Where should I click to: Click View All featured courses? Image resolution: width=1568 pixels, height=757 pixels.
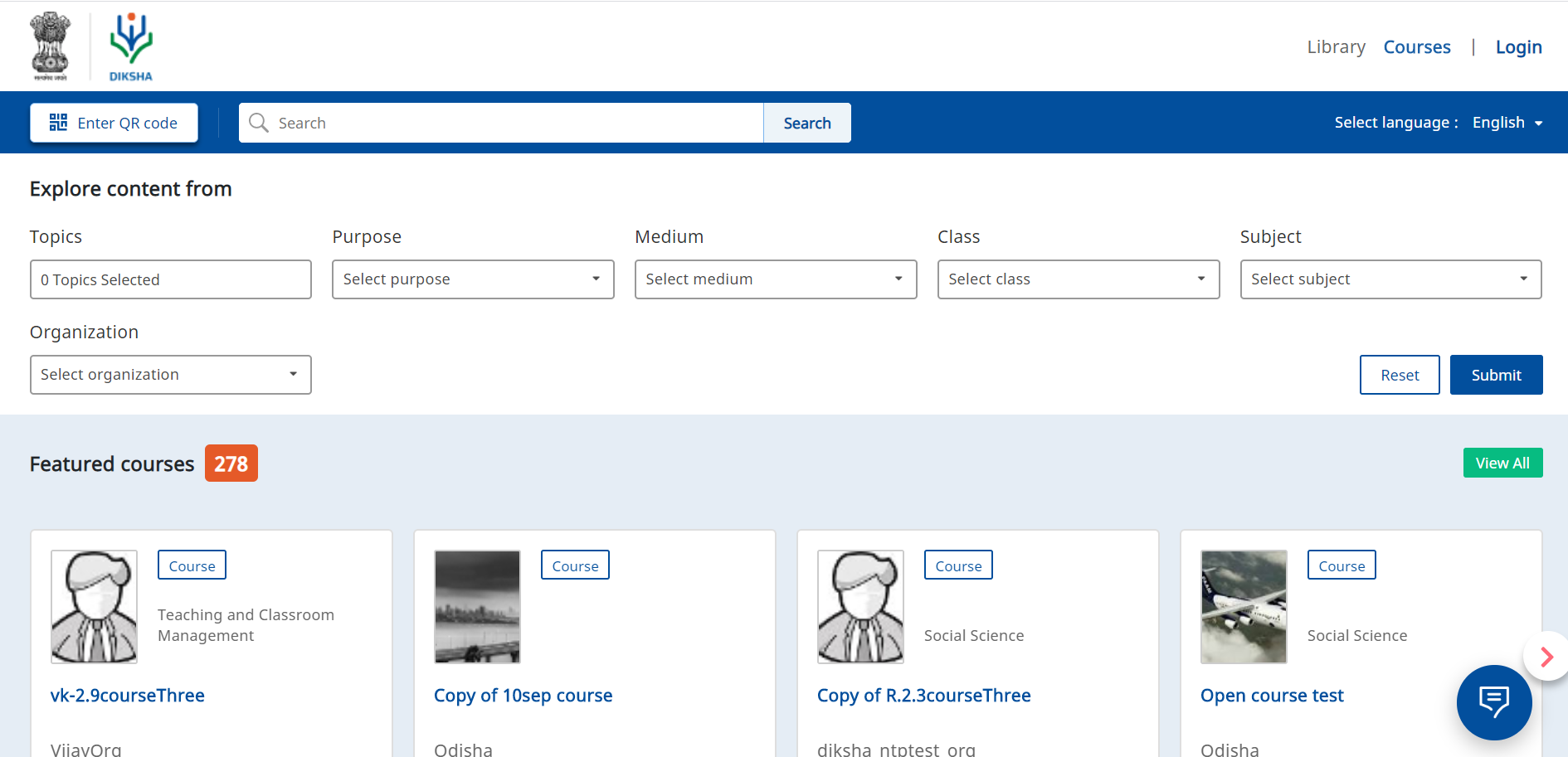(1502, 463)
